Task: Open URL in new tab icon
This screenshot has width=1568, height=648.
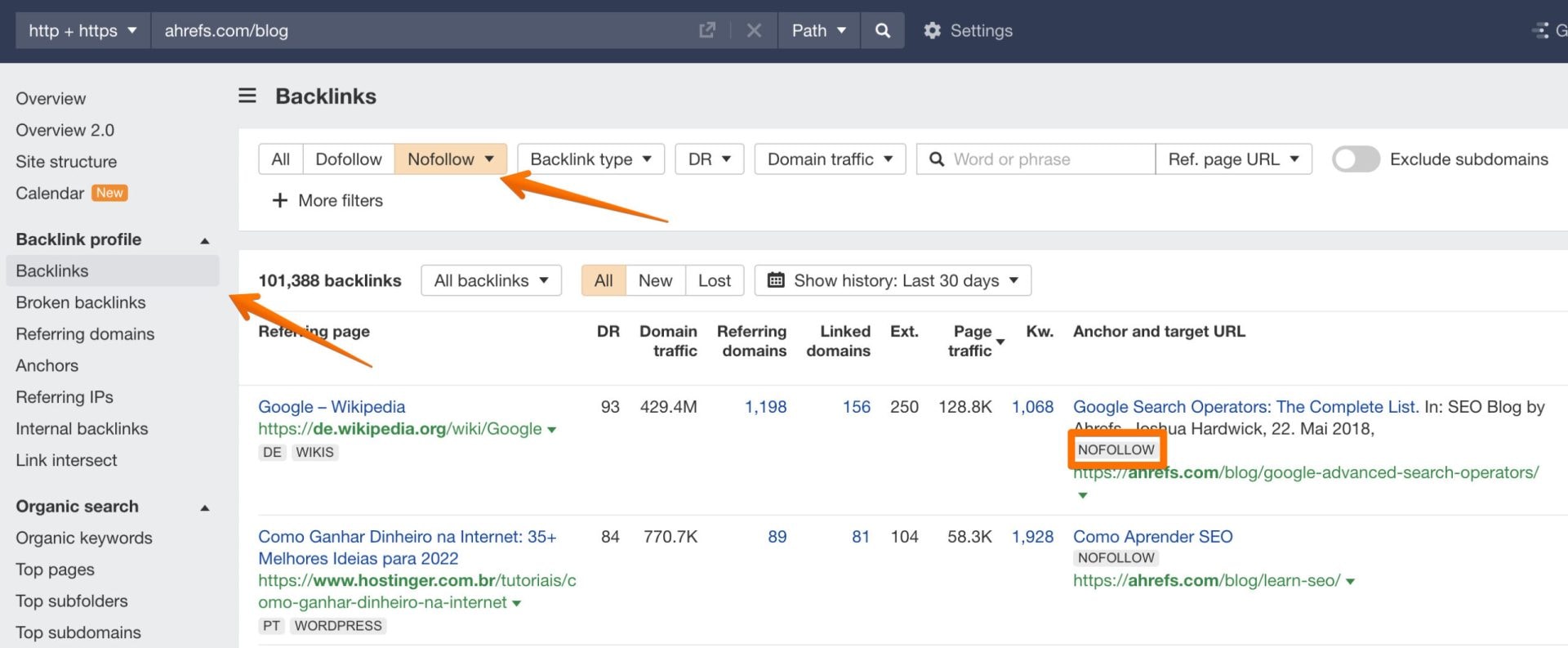Action: click(707, 30)
